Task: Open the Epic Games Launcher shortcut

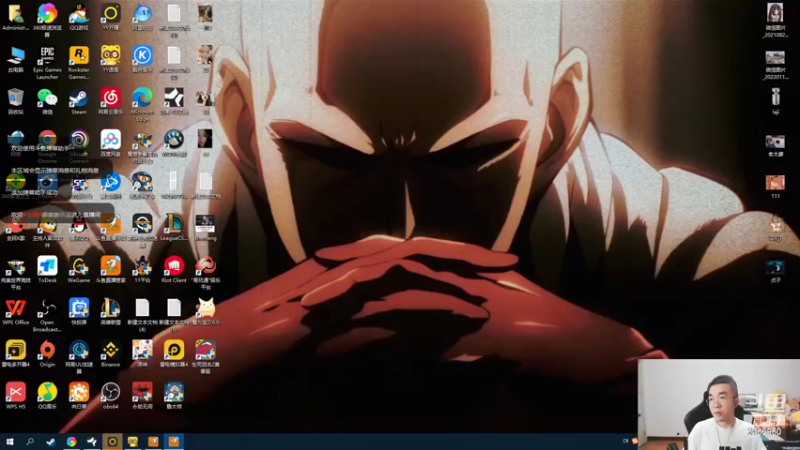Action: pos(47,62)
